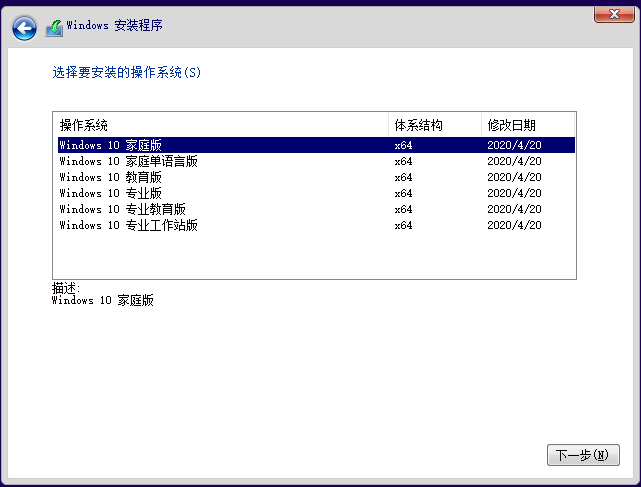This screenshot has width=641, height=487.
Task: Select Windows 10 专业教育版
Action: click(316, 209)
